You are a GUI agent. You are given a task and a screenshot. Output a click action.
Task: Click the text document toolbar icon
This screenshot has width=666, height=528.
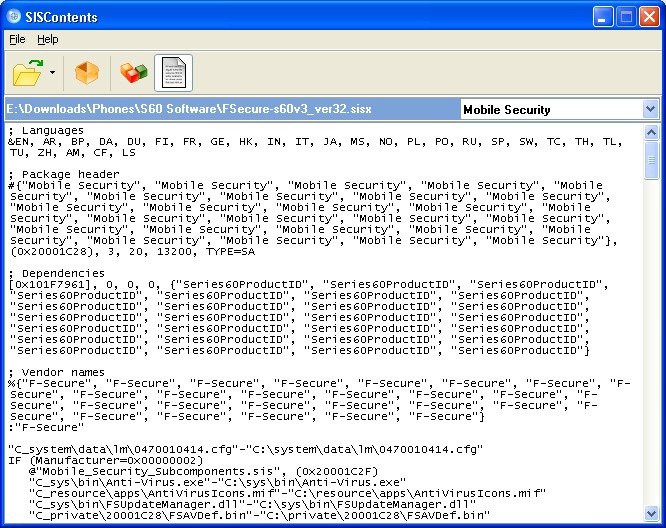pos(174,73)
